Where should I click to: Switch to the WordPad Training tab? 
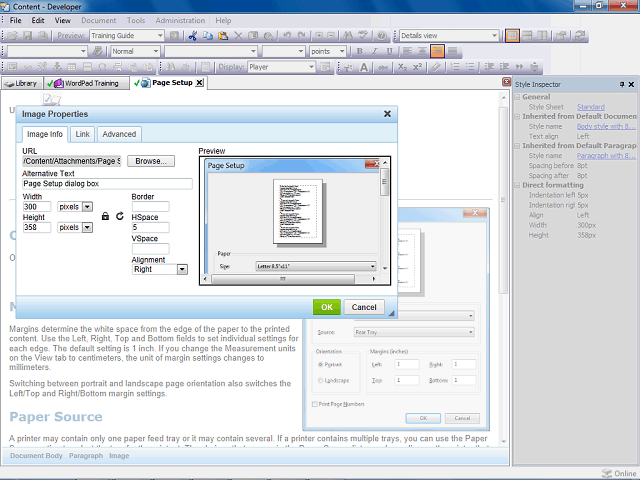click(x=87, y=83)
